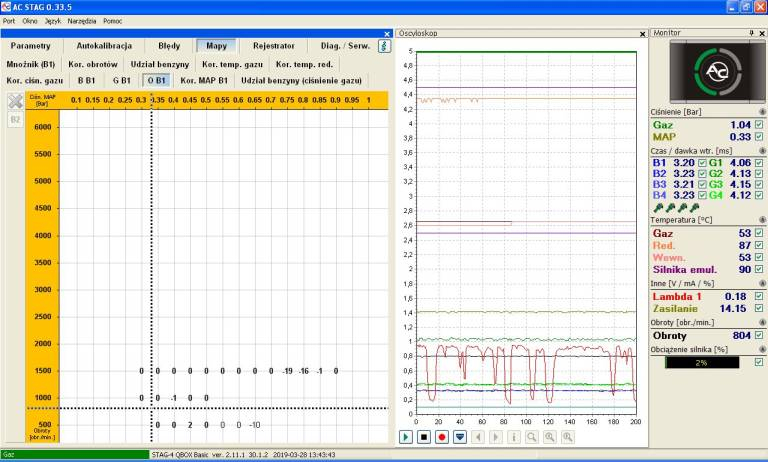Open the Pomoc menu

[113, 21]
